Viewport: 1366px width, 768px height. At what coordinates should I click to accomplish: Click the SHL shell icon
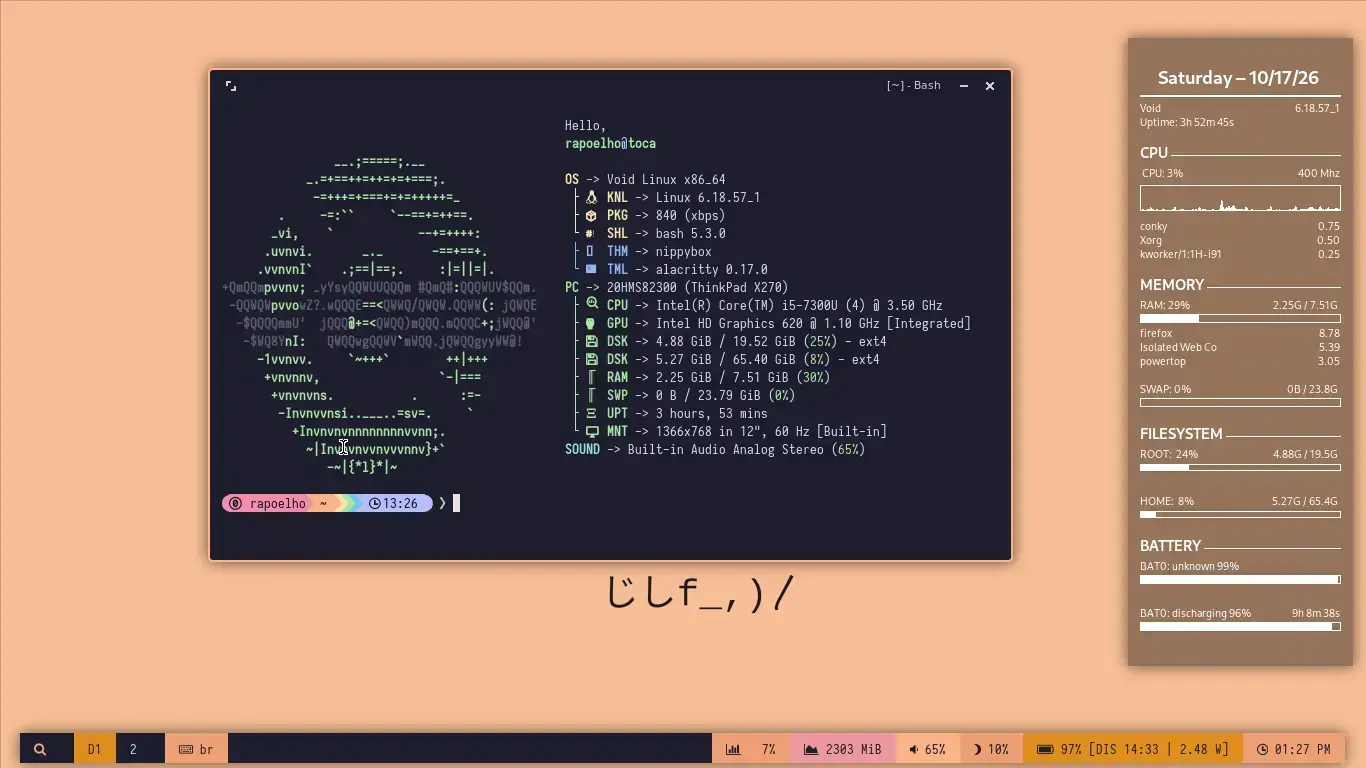tap(591, 233)
